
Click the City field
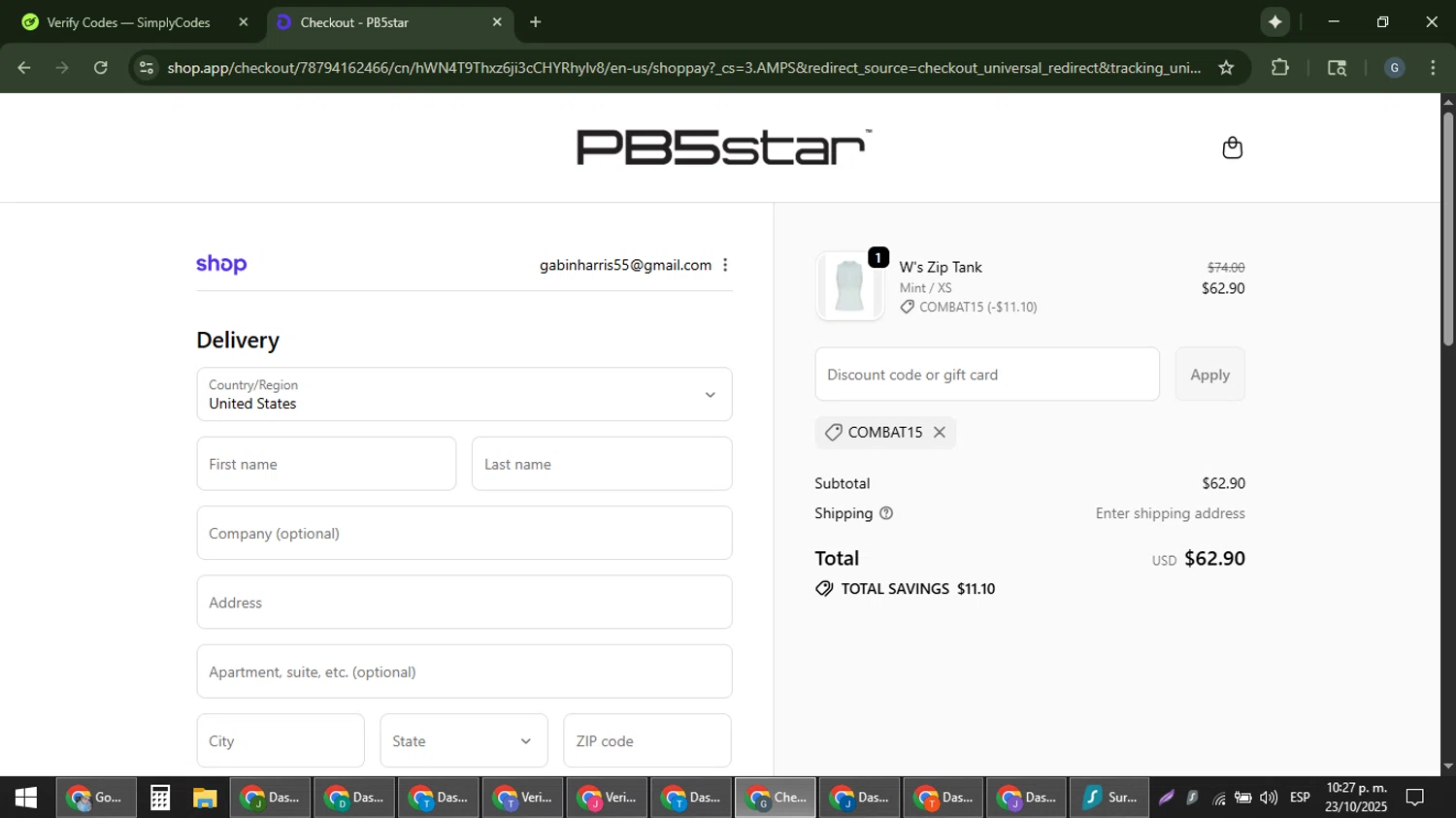[281, 741]
